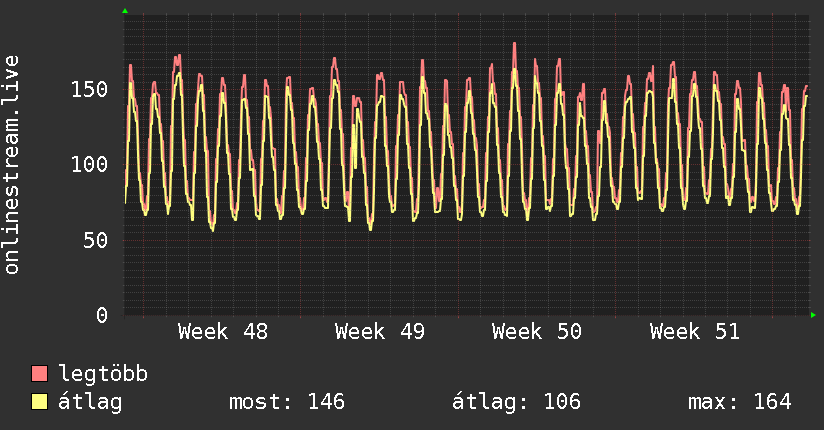824x430 pixels.
Task: Click the 100 label on the Y-axis
Action: pos(90,165)
